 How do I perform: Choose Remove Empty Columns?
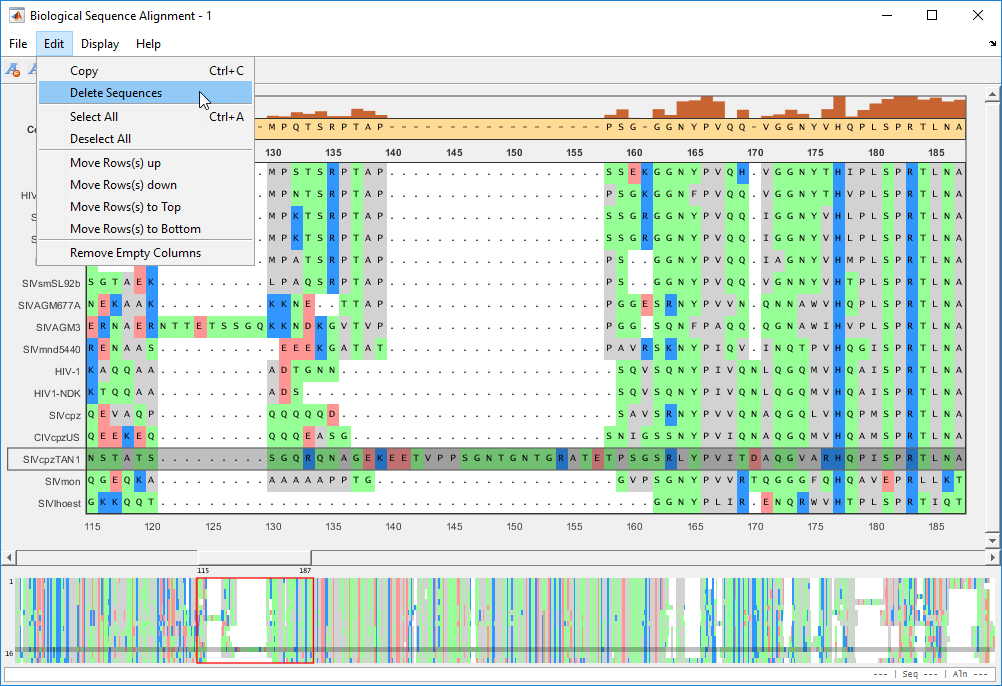tap(135, 253)
